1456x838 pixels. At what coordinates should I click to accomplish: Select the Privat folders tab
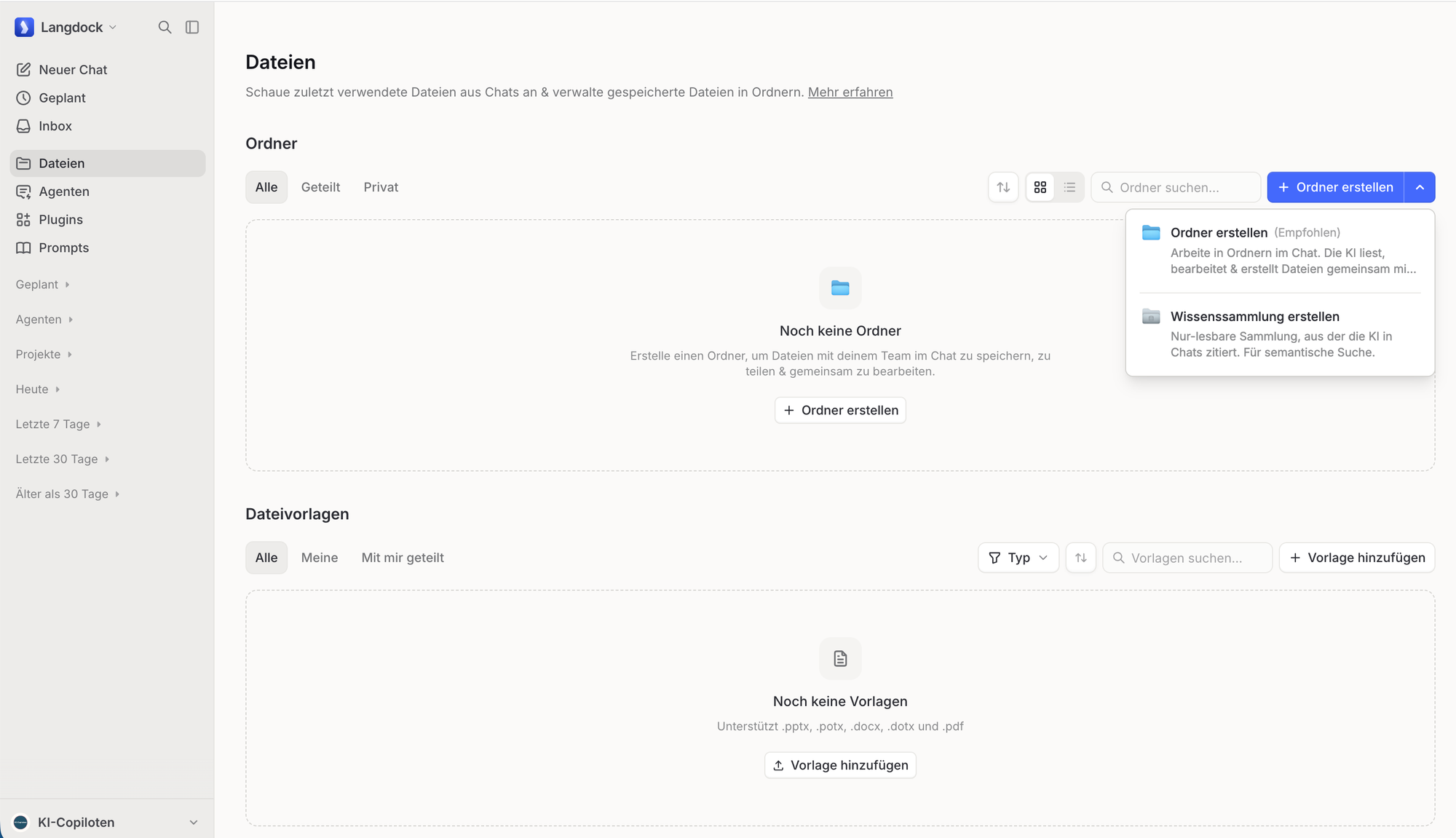coord(381,187)
